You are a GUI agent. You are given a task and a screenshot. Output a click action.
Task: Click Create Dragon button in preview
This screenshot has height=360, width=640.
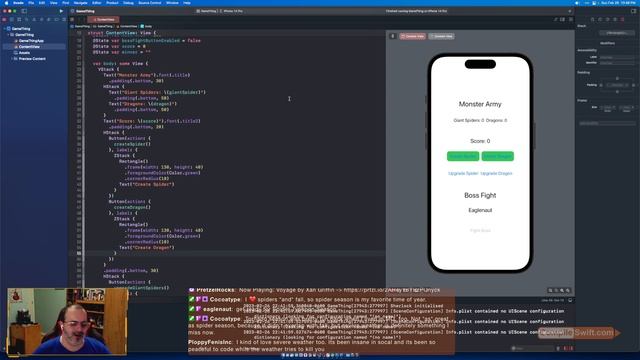click(497, 156)
